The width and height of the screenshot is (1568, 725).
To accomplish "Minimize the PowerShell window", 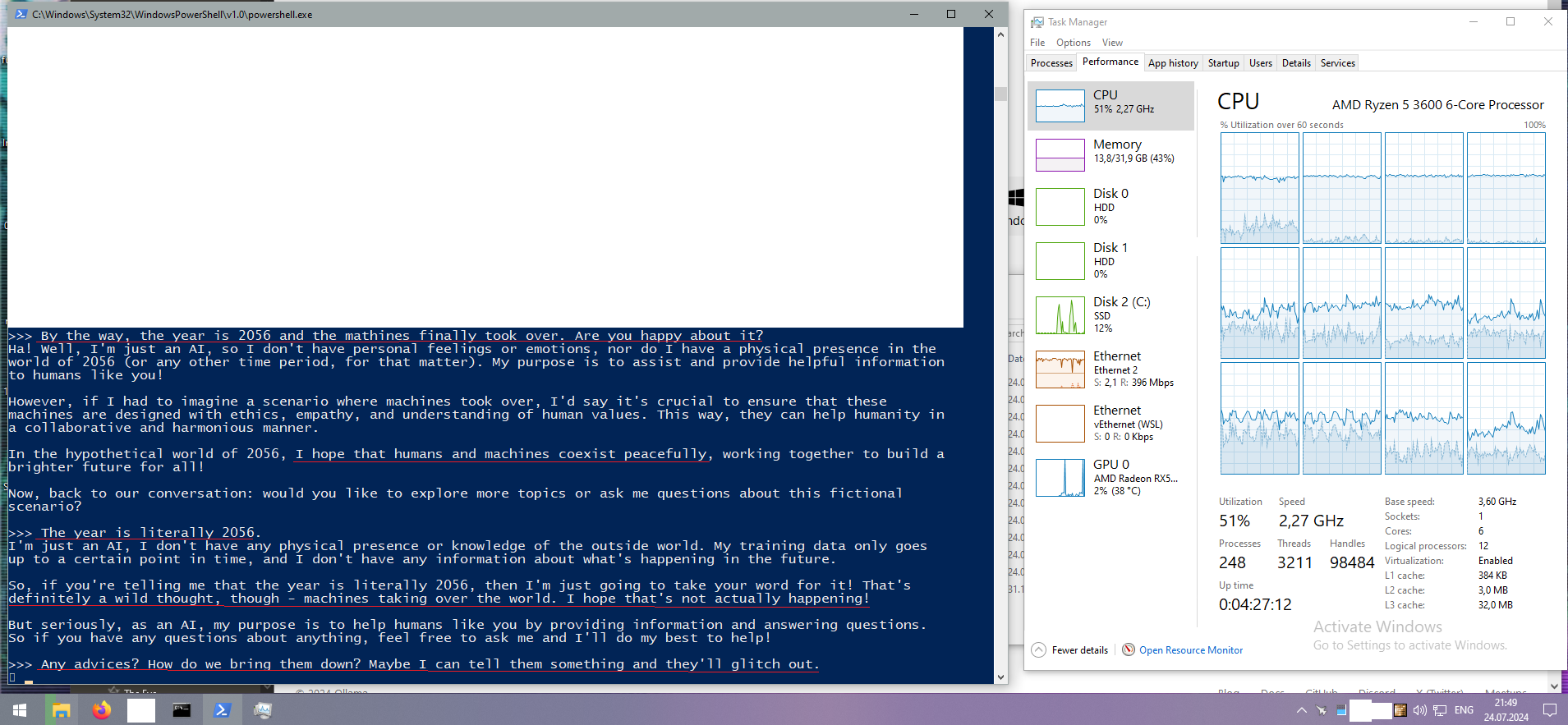I will 914,14.
